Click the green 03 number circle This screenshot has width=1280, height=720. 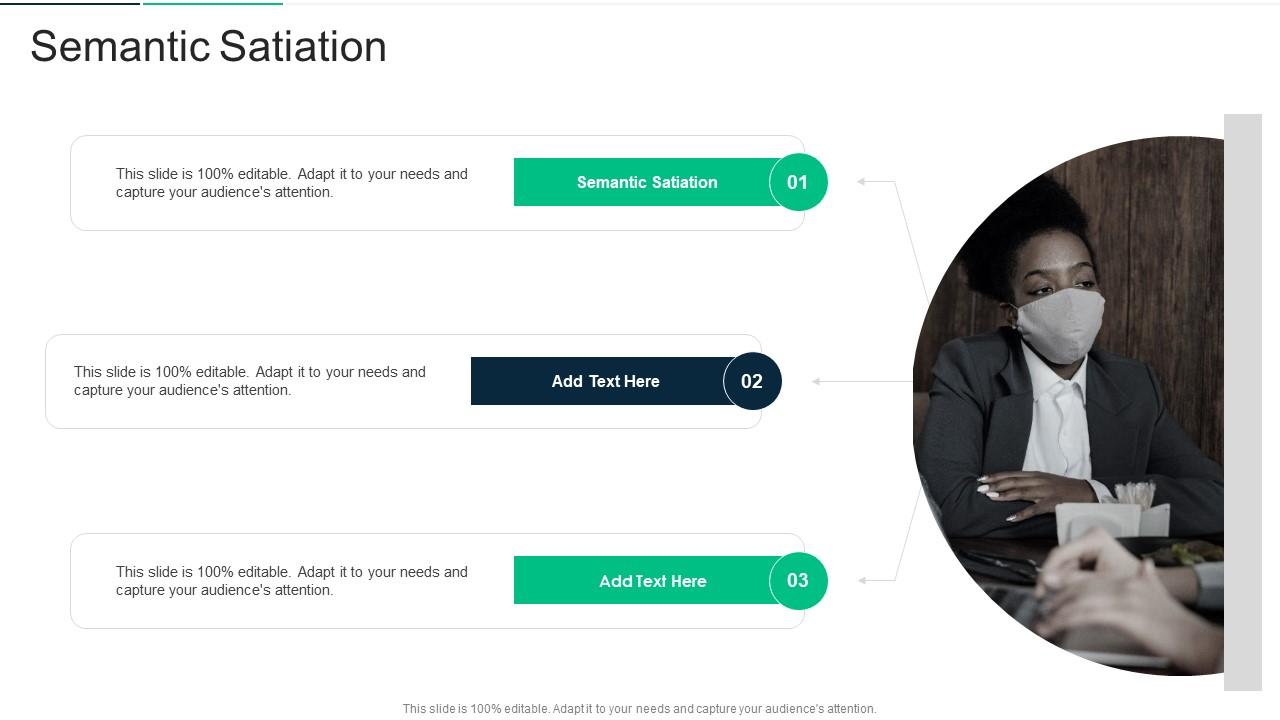(798, 580)
